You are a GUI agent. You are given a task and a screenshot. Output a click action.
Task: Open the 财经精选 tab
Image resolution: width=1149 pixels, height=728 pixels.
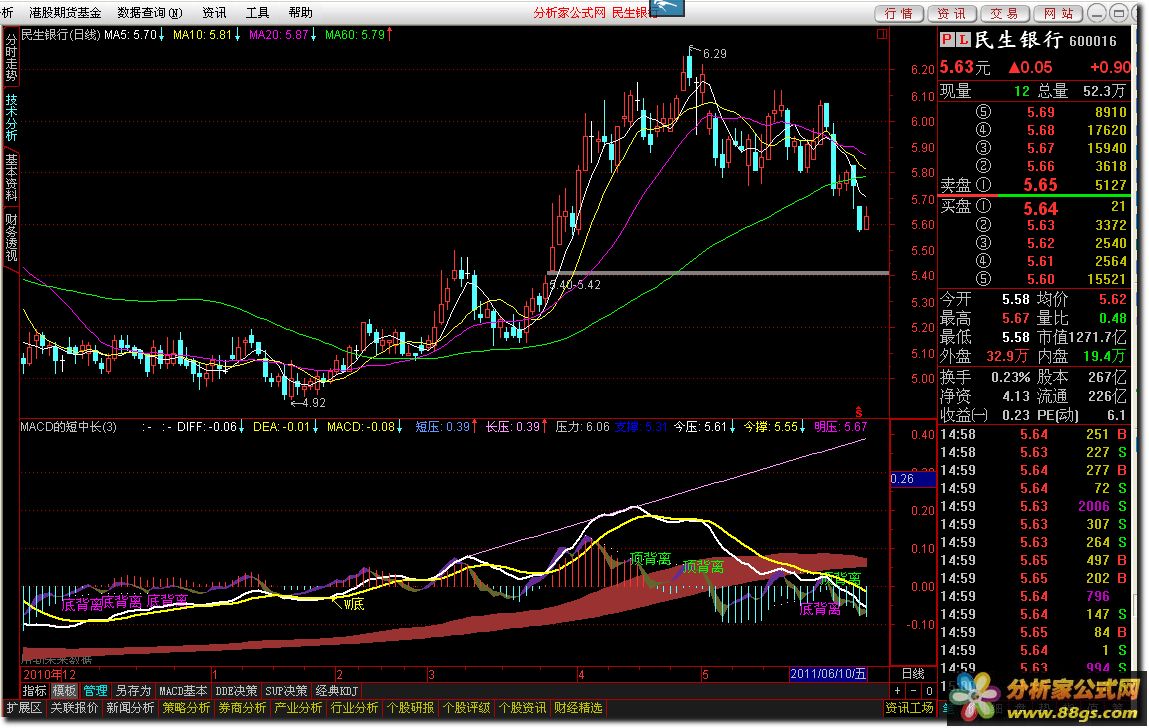point(579,707)
